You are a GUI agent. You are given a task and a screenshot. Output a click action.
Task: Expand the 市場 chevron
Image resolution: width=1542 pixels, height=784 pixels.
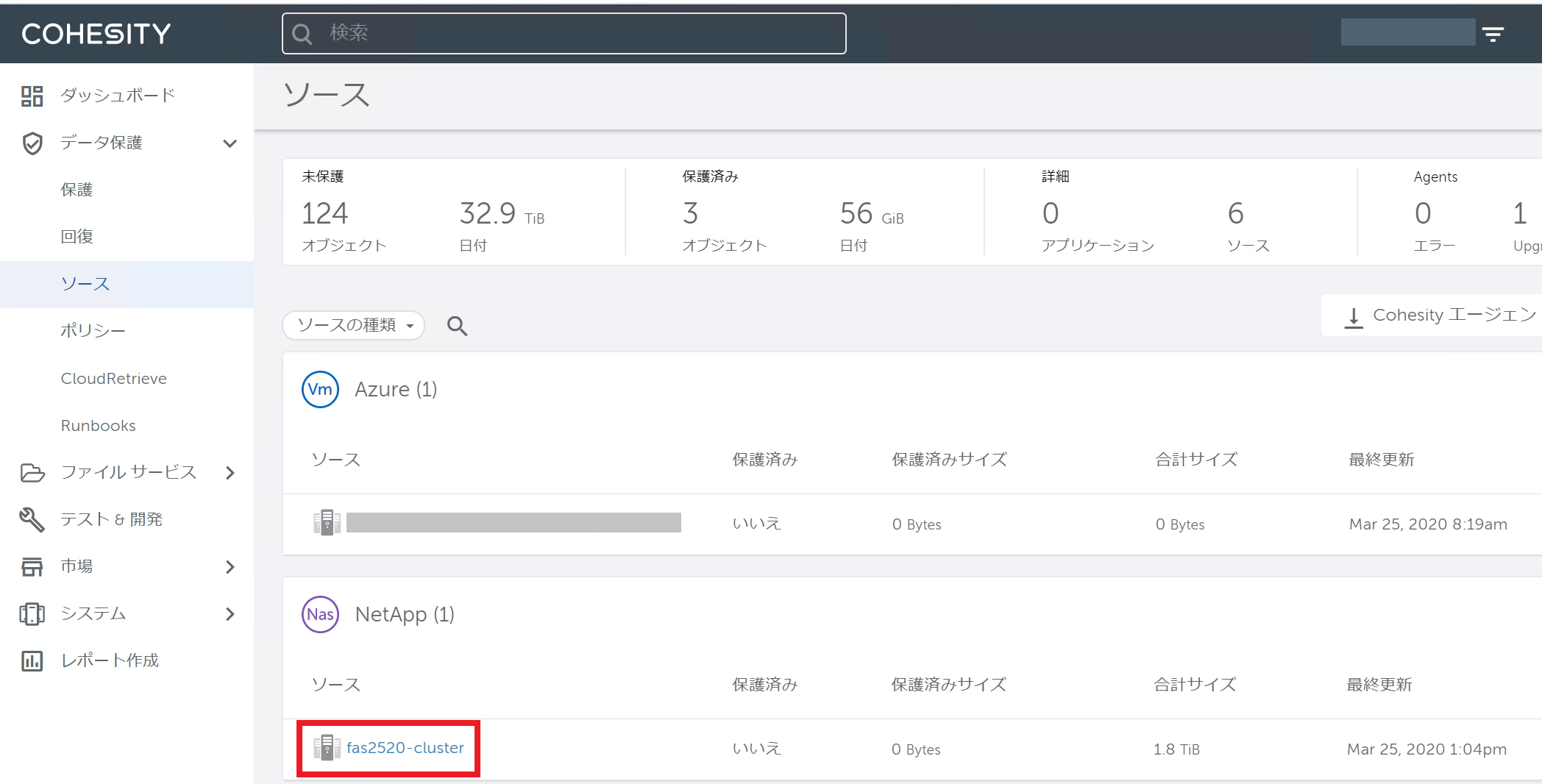(230, 567)
